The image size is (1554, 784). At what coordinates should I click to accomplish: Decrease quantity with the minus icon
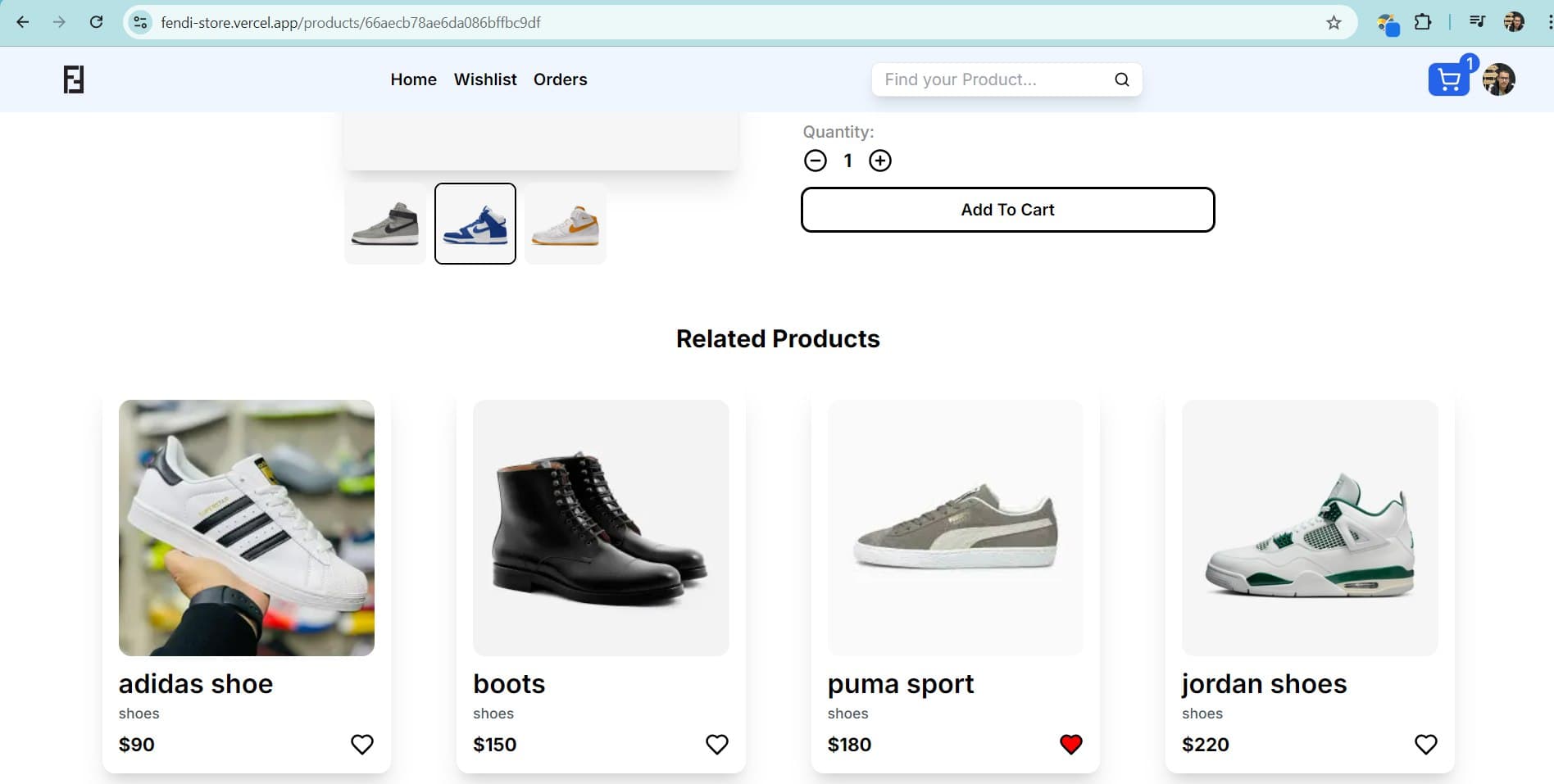815,161
